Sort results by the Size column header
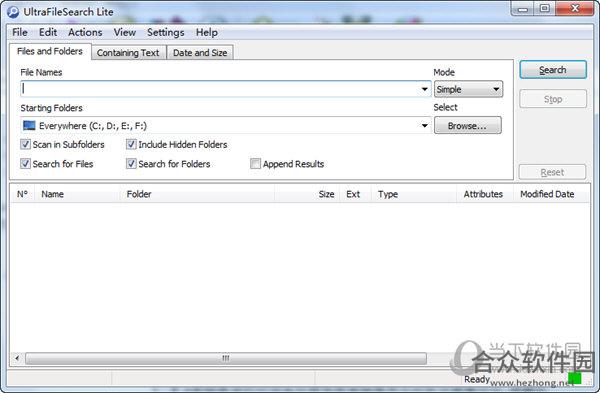 click(307, 194)
